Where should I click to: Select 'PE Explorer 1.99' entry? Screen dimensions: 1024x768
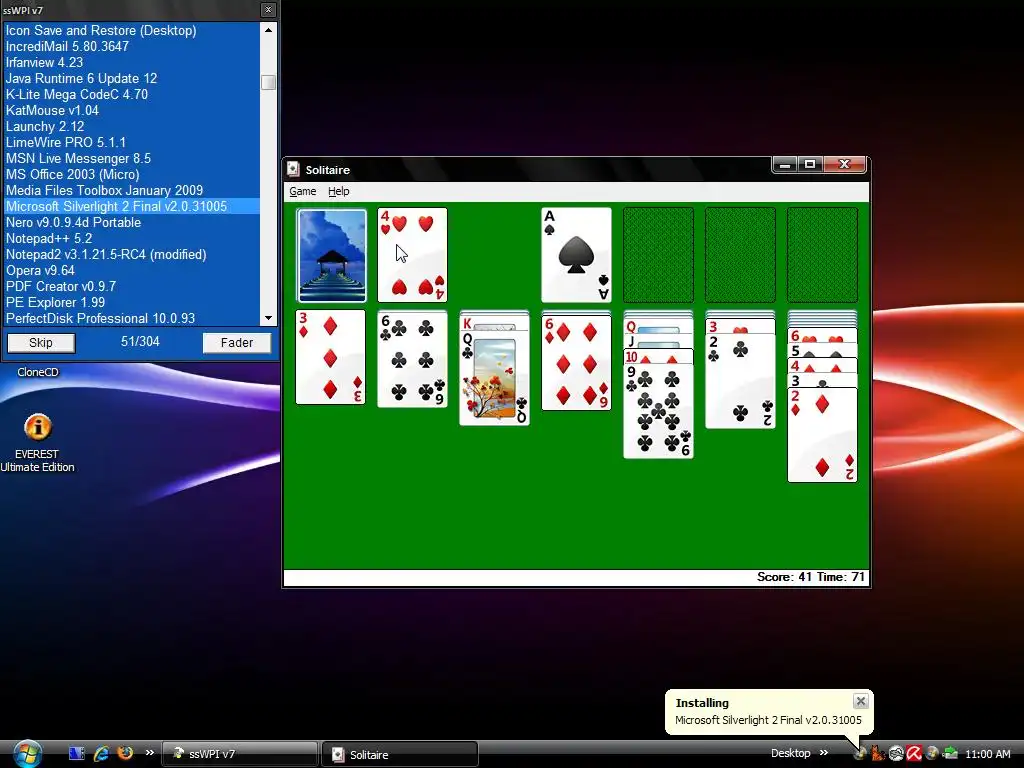132,302
